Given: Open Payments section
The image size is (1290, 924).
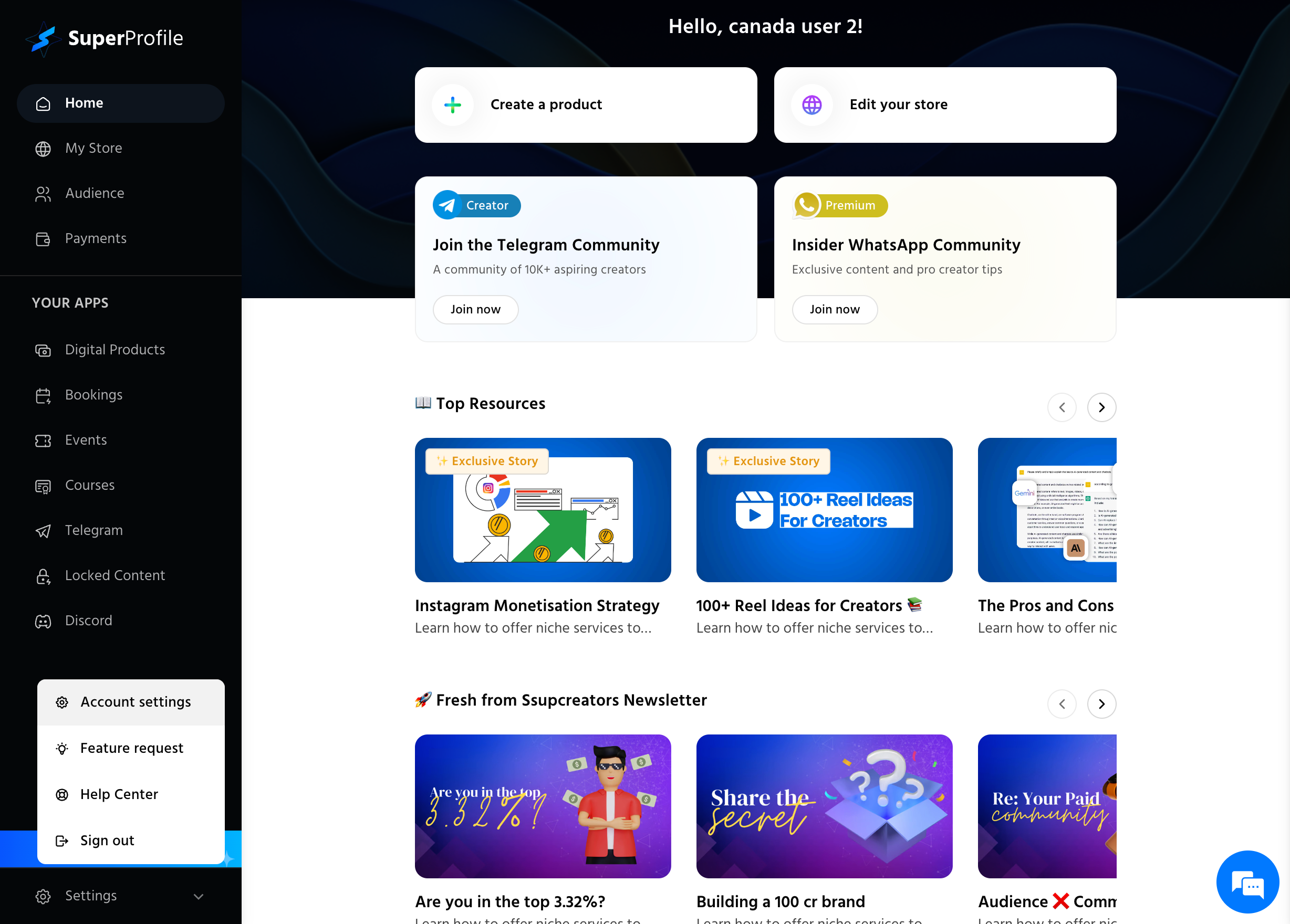Looking at the screenshot, I should click(x=96, y=239).
